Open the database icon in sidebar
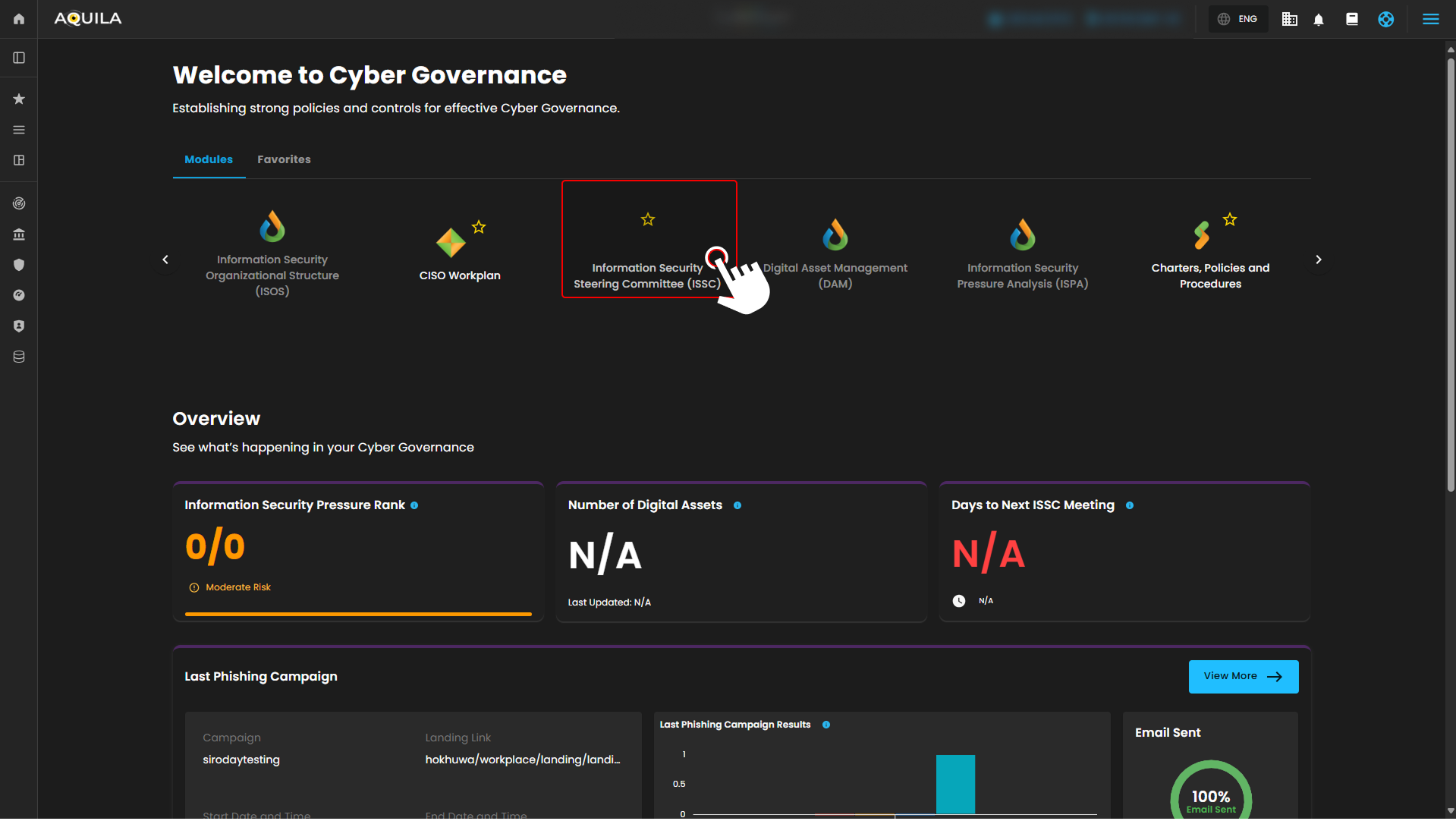Screen dimensions: 1456x821 click(19, 357)
